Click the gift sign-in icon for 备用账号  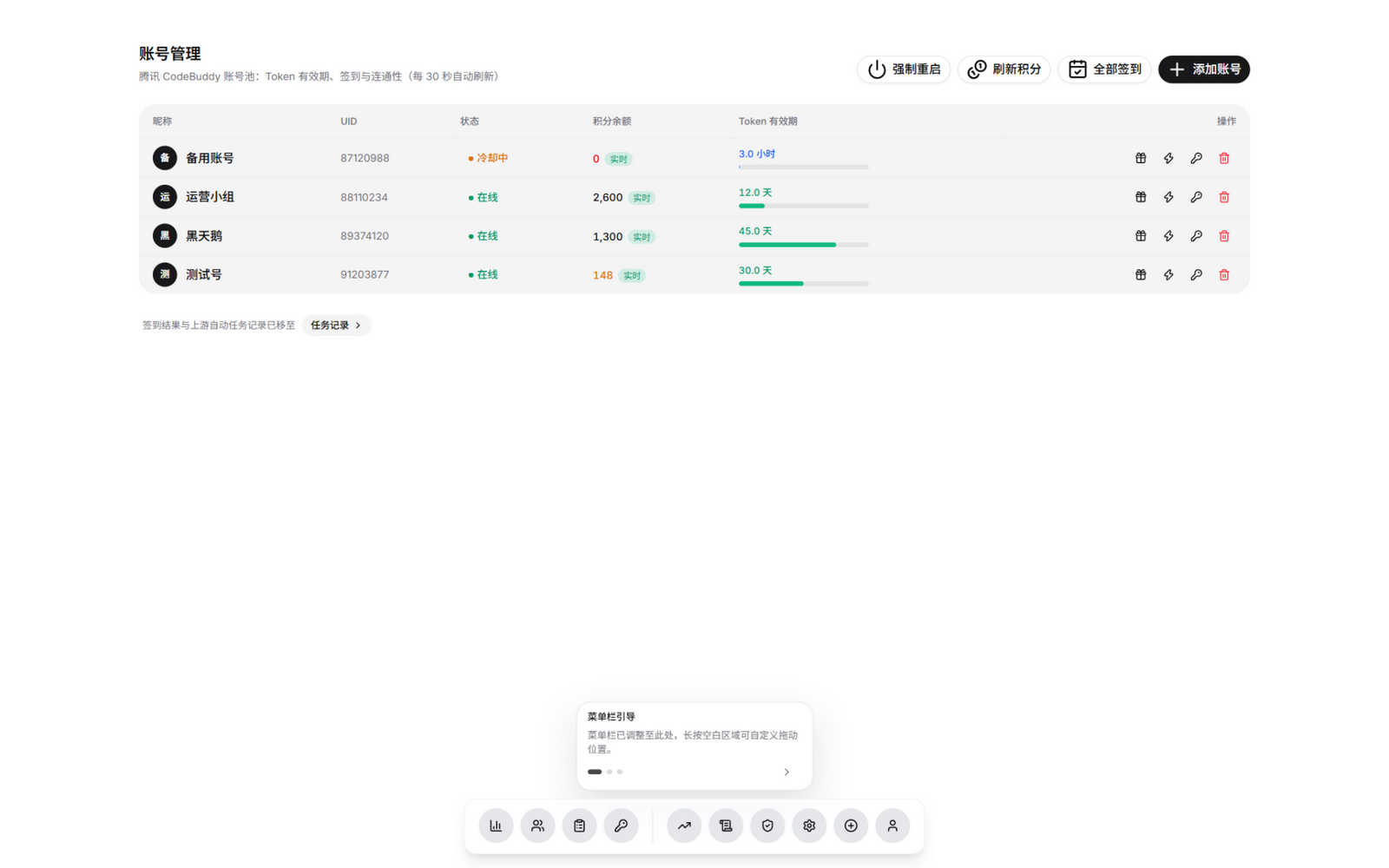1141,158
